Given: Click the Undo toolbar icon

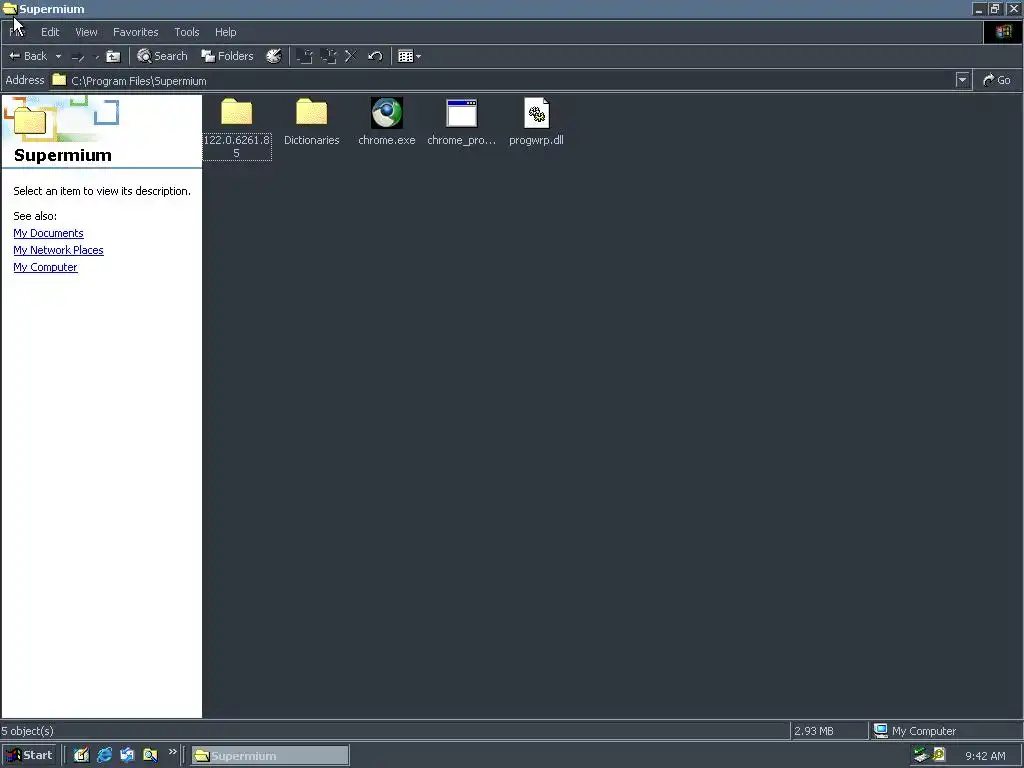Looking at the screenshot, I should tap(375, 56).
